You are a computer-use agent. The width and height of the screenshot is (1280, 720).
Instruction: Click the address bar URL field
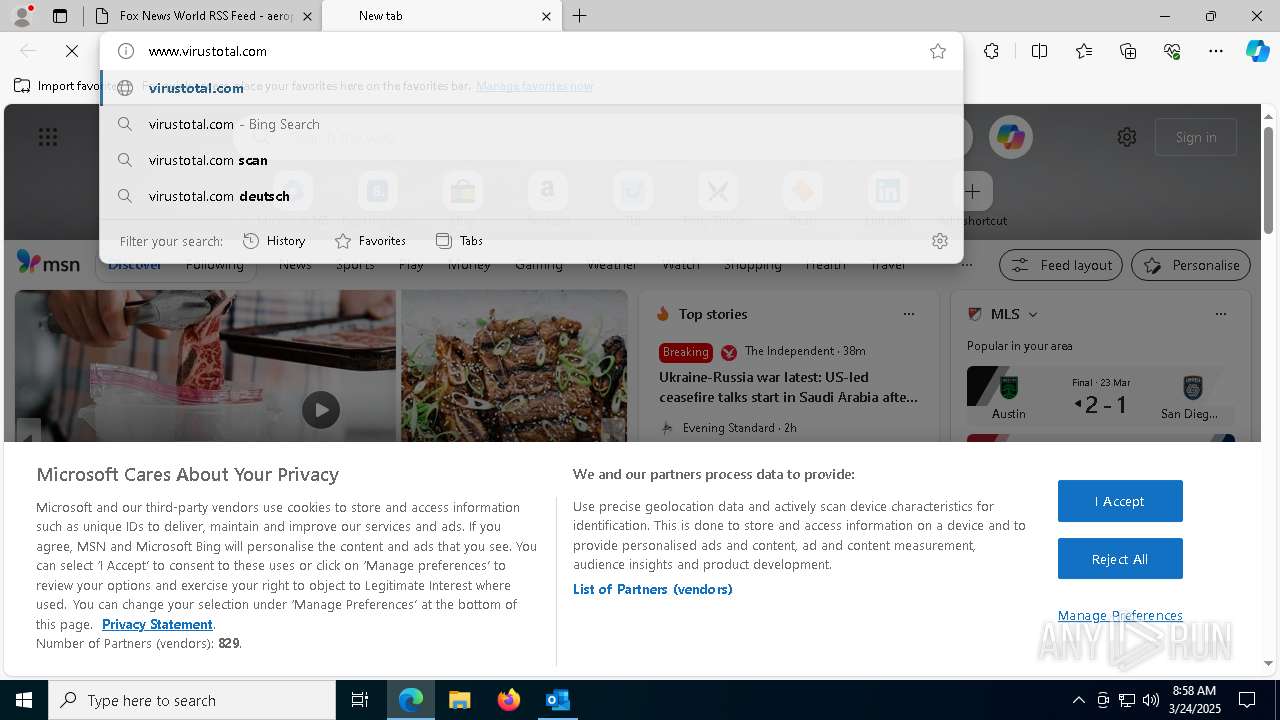tap(530, 51)
